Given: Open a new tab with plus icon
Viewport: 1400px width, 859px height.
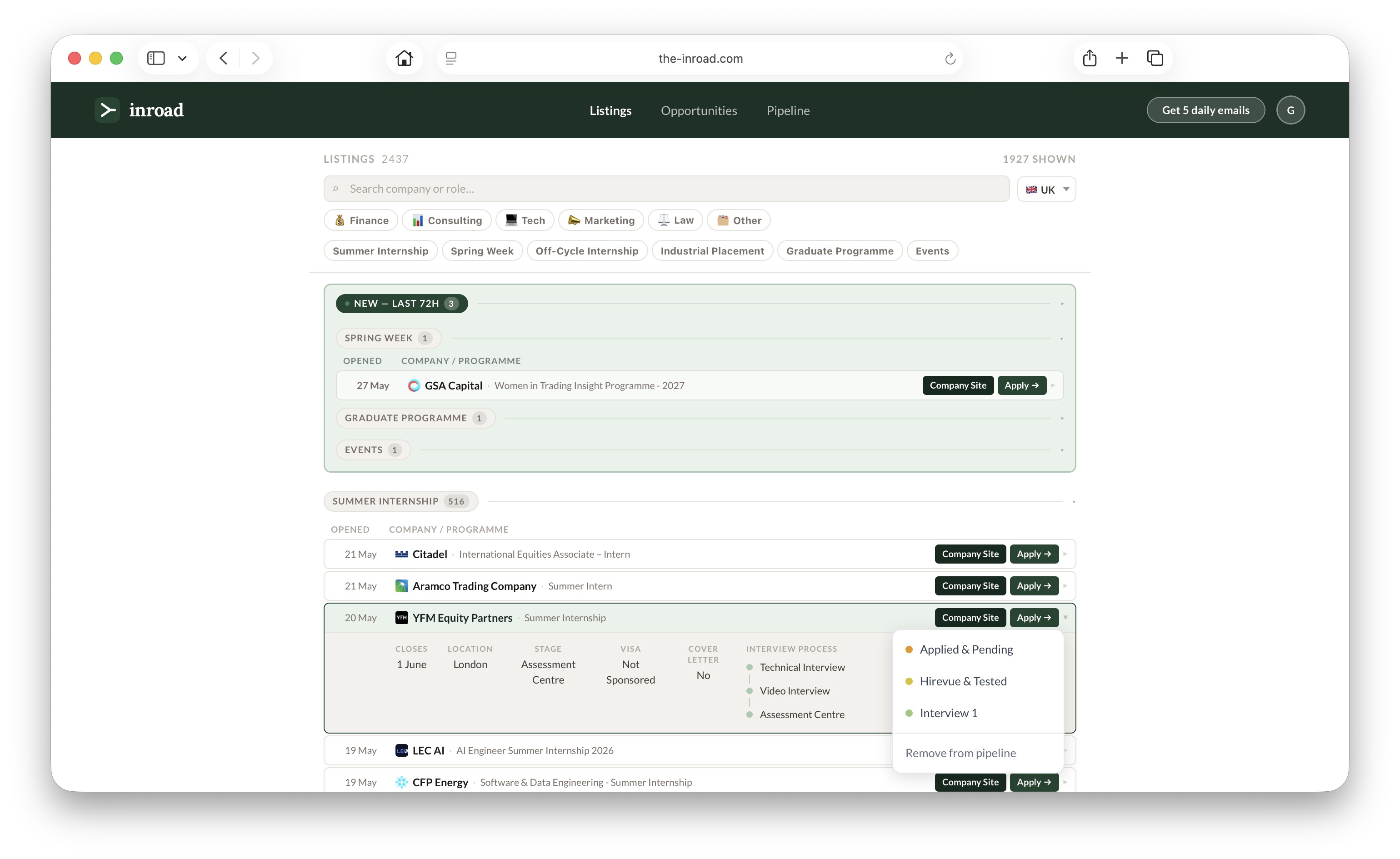Looking at the screenshot, I should [x=1122, y=58].
